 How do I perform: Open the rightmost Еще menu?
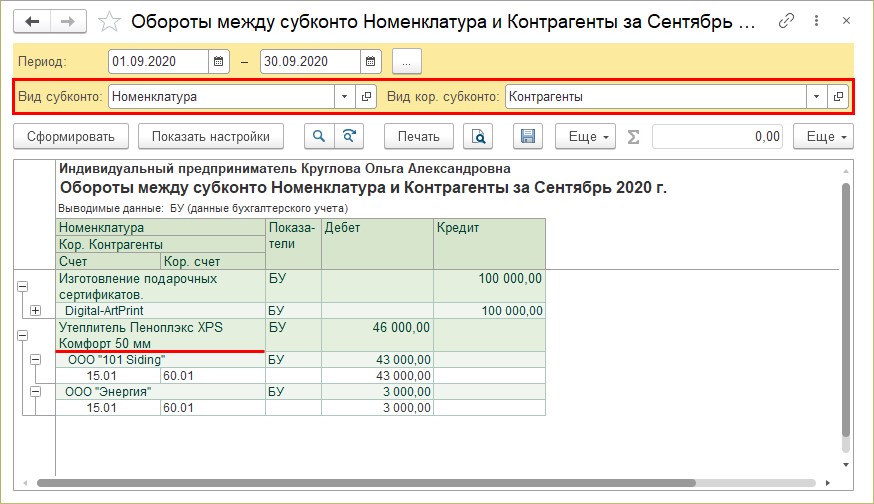(822, 136)
